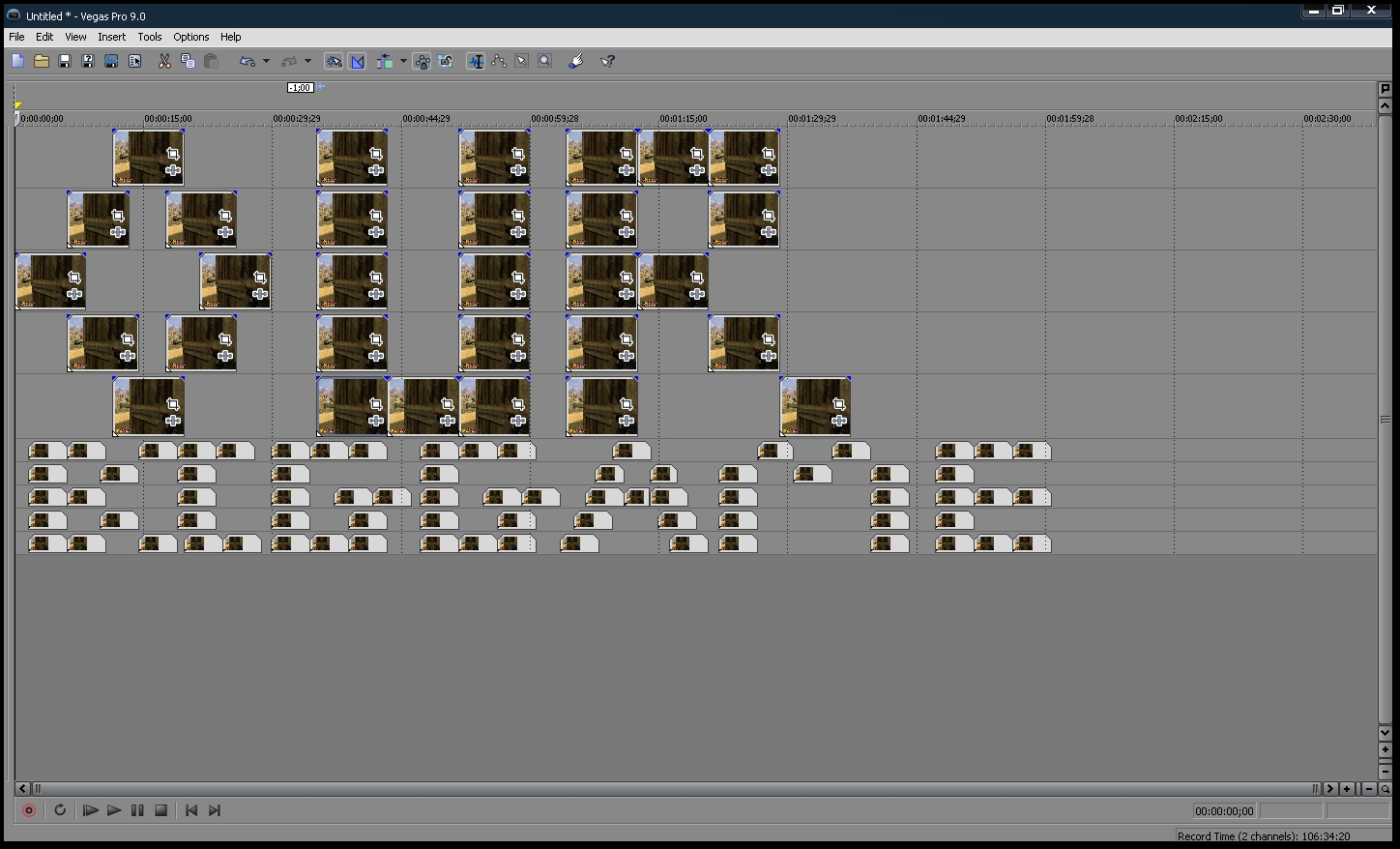
Task: Open the Insert menu
Action: (x=111, y=37)
